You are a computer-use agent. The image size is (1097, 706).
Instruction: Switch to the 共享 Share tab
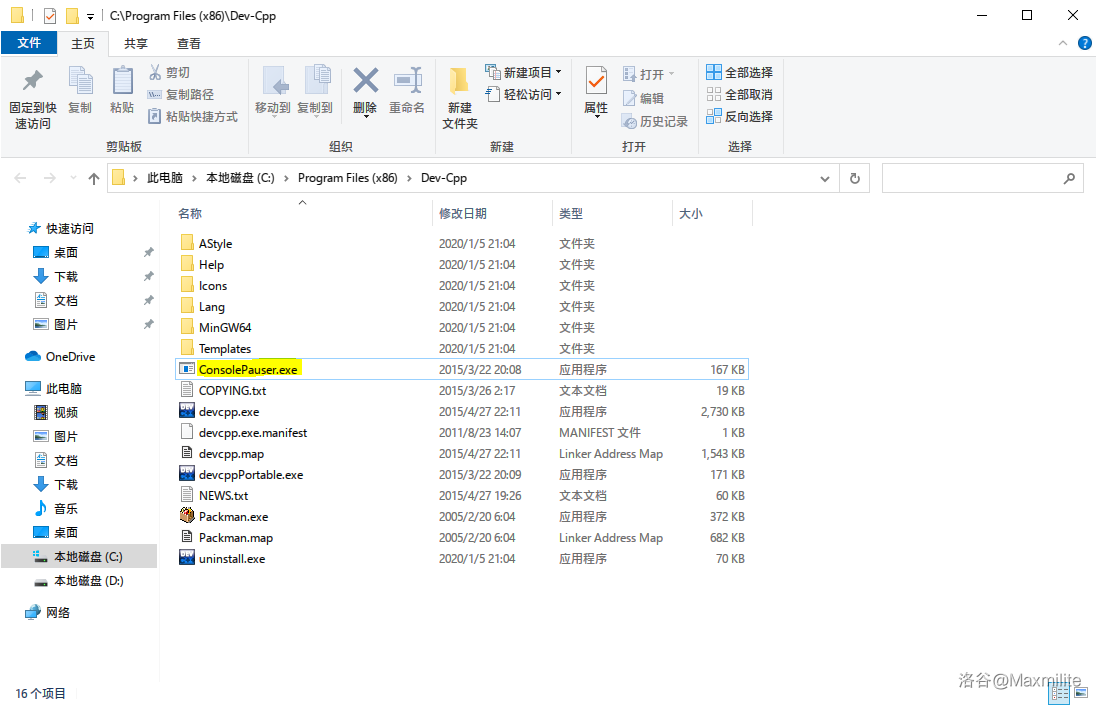136,43
